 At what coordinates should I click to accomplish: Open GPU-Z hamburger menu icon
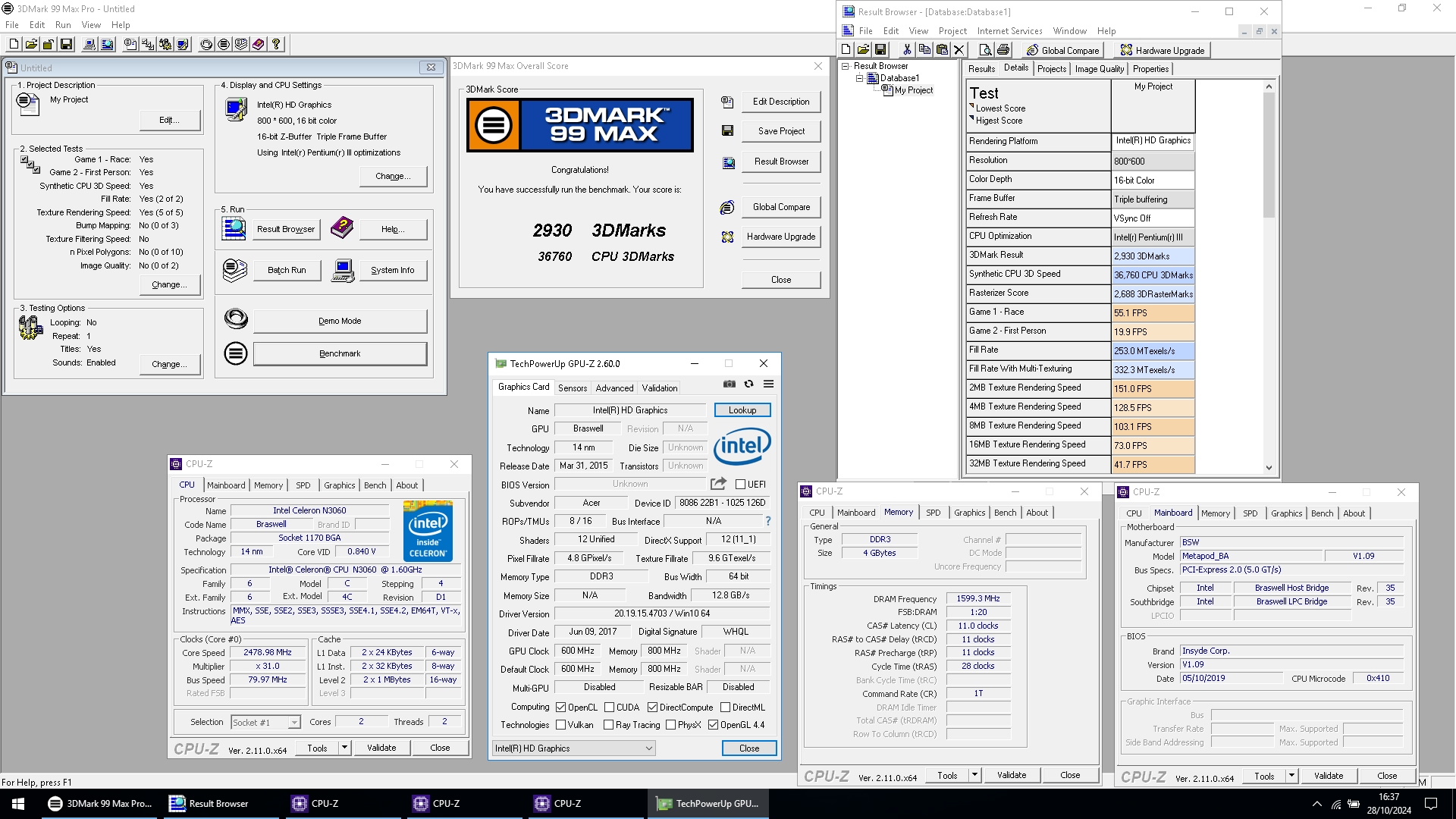[x=768, y=384]
